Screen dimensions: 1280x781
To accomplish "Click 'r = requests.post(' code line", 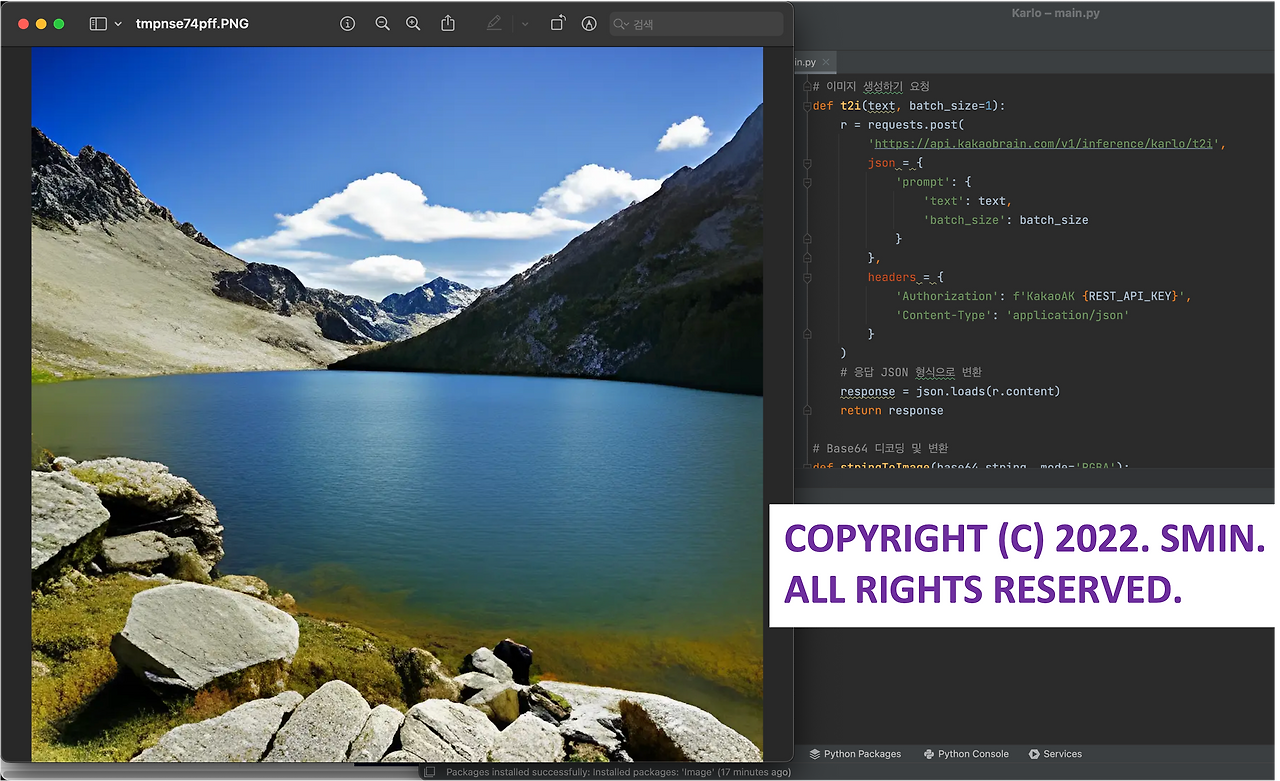I will click(901, 125).
